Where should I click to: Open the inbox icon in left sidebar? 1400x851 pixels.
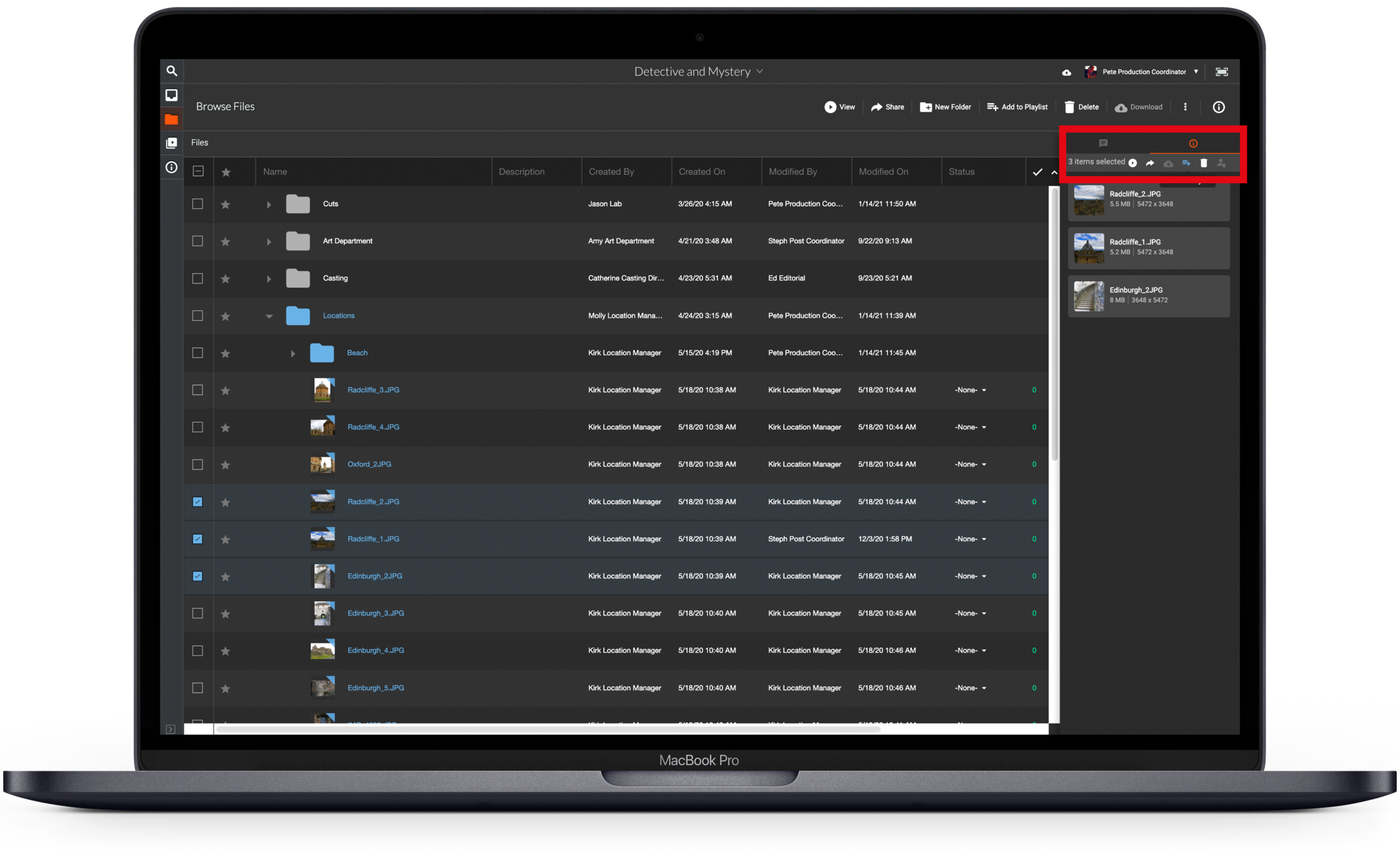click(171, 95)
